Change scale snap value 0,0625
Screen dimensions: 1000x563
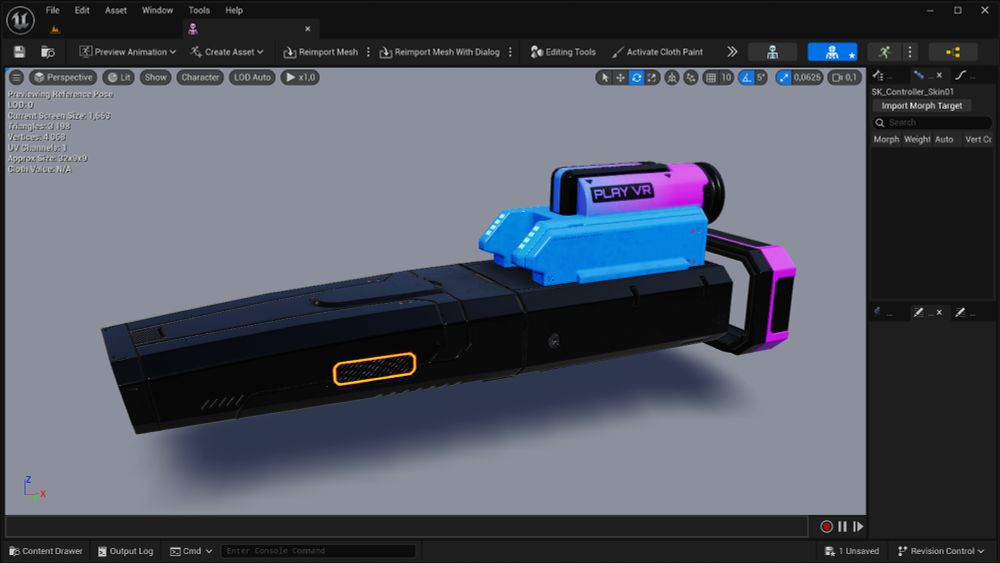(807, 78)
